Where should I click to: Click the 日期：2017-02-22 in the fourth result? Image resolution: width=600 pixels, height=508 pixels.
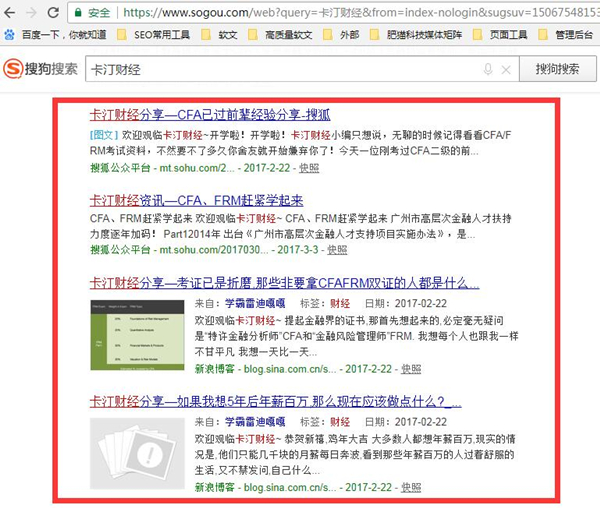[x=406, y=422]
